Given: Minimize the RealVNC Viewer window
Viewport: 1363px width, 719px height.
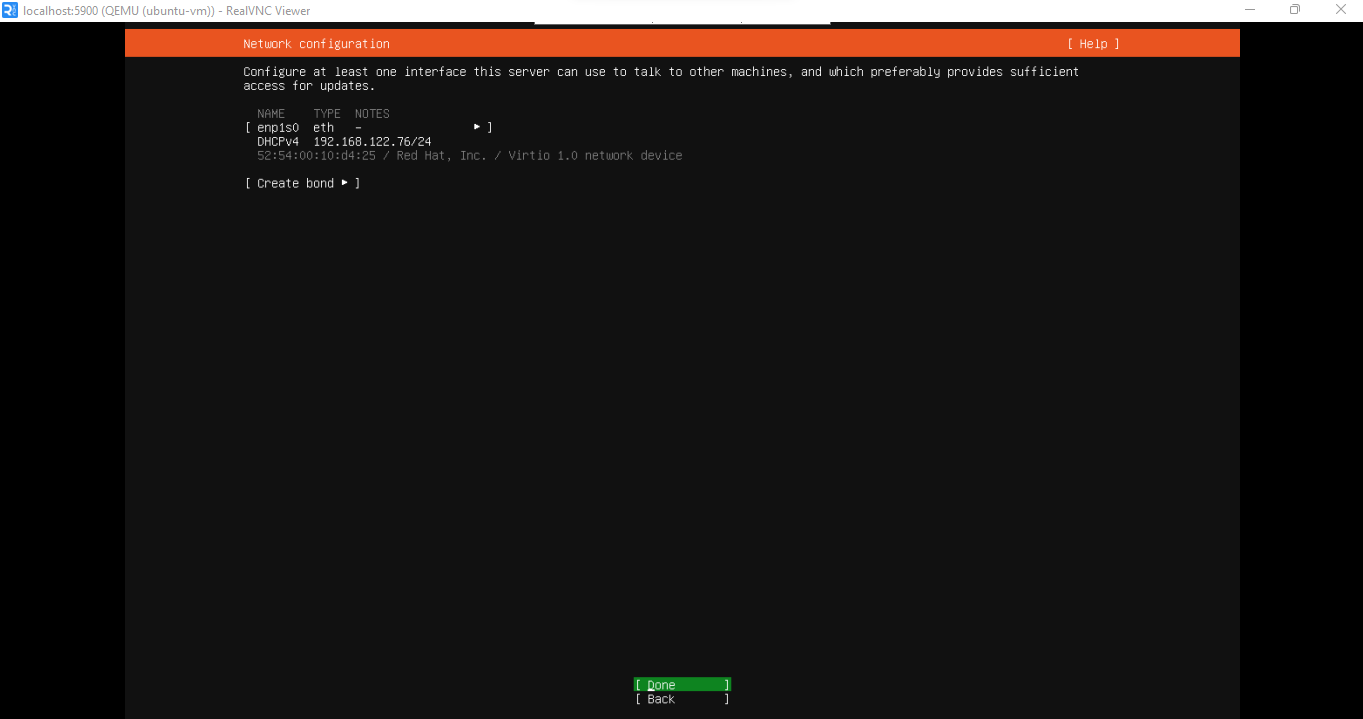Looking at the screenshot, I should point(1250,10).
